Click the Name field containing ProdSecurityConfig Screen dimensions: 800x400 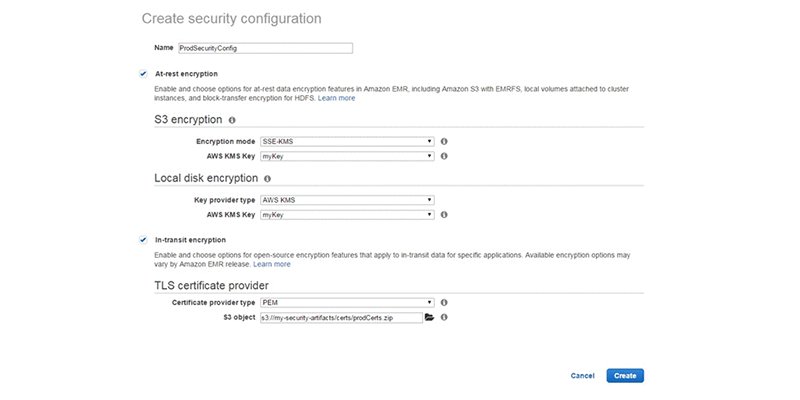coord(265,48)
